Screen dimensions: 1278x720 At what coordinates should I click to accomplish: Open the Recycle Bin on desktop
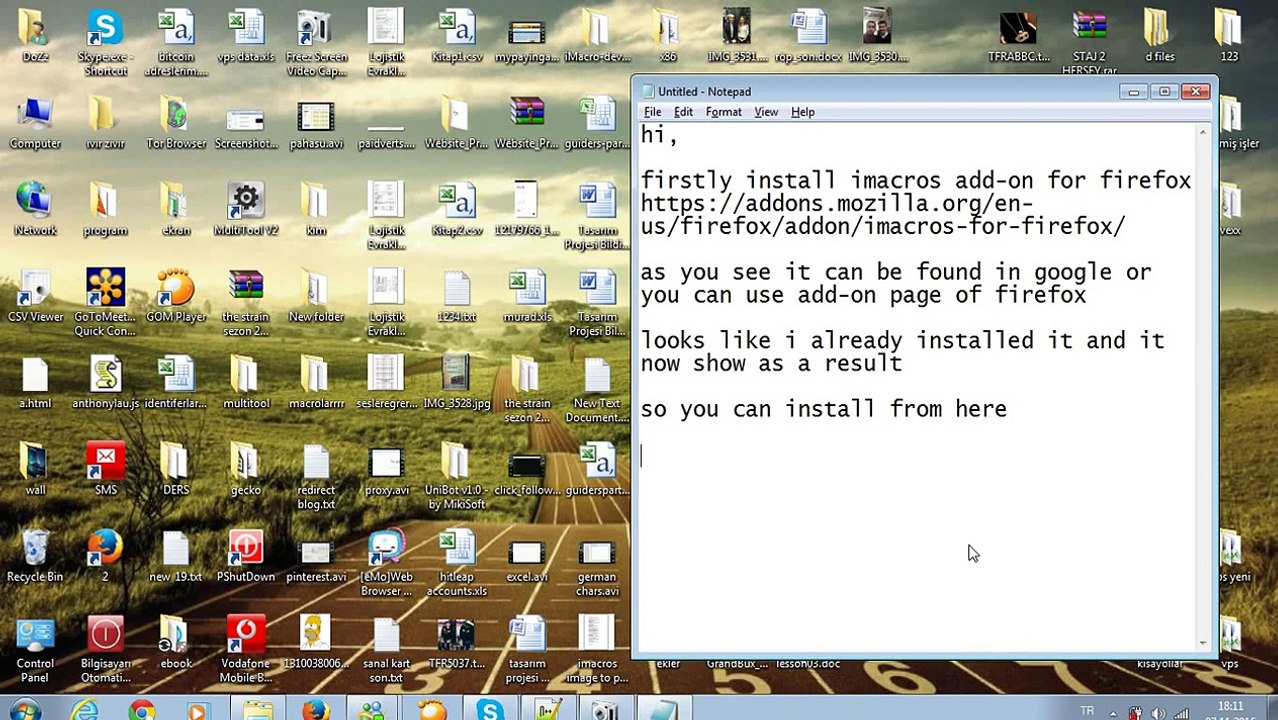35,557
